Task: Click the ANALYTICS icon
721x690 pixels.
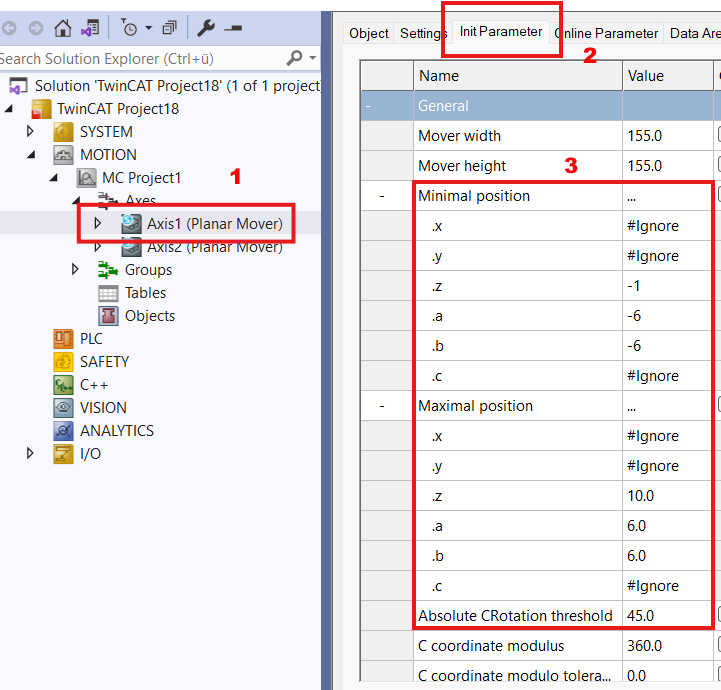Action: 63,431
